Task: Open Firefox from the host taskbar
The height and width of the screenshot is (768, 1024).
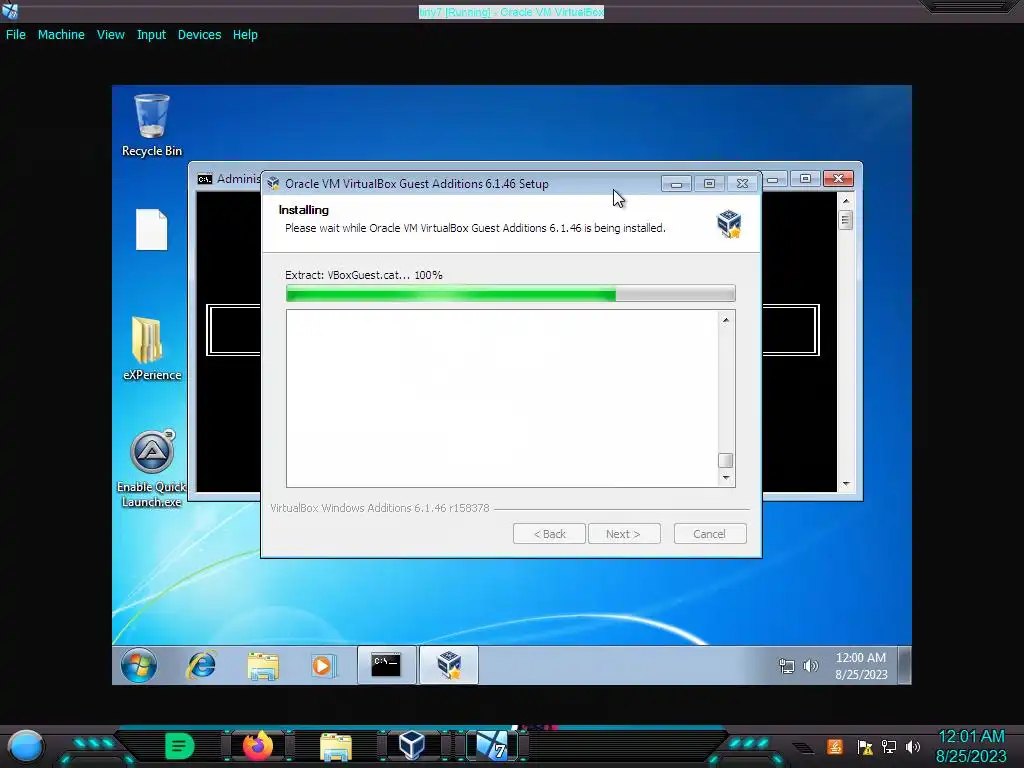Action: 257,746
